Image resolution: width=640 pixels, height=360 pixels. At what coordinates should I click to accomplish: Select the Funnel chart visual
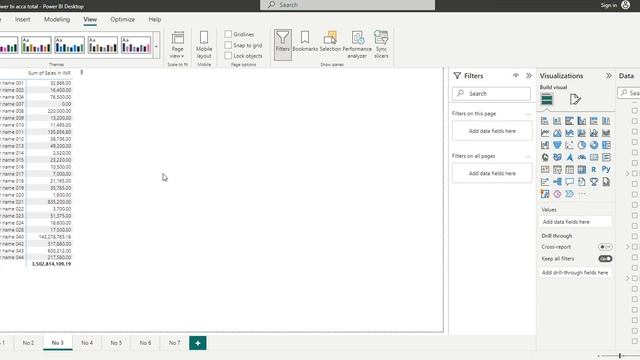click(557, 145)
